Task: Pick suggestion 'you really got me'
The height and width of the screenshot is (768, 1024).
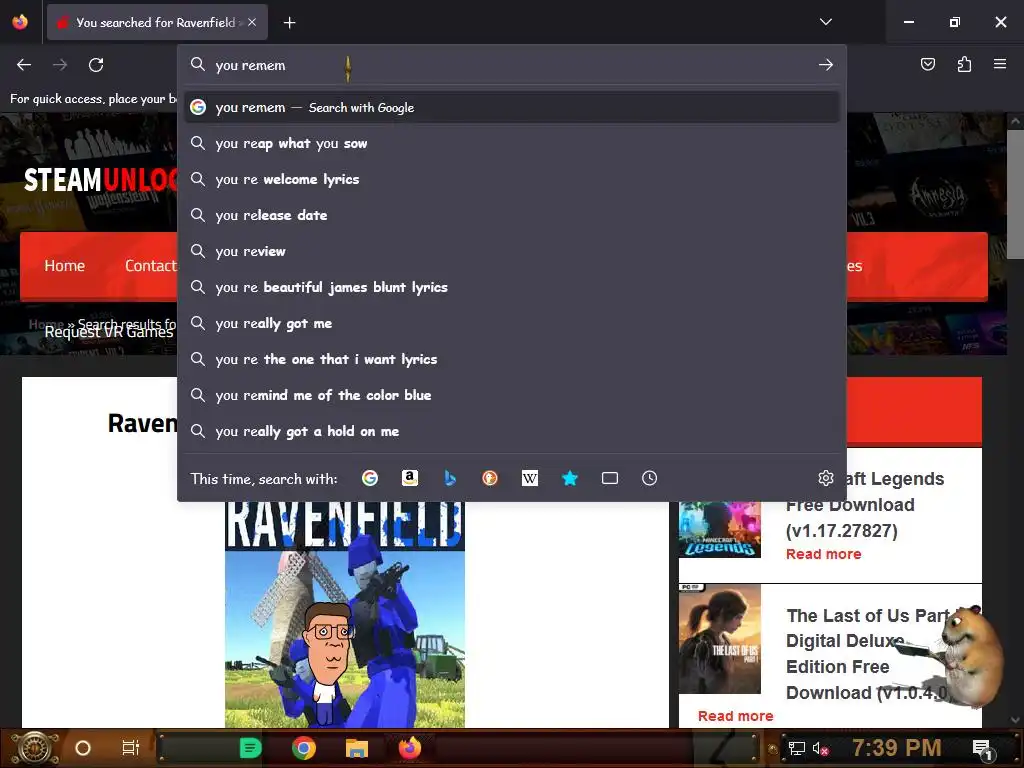Action: coord(512,323)
